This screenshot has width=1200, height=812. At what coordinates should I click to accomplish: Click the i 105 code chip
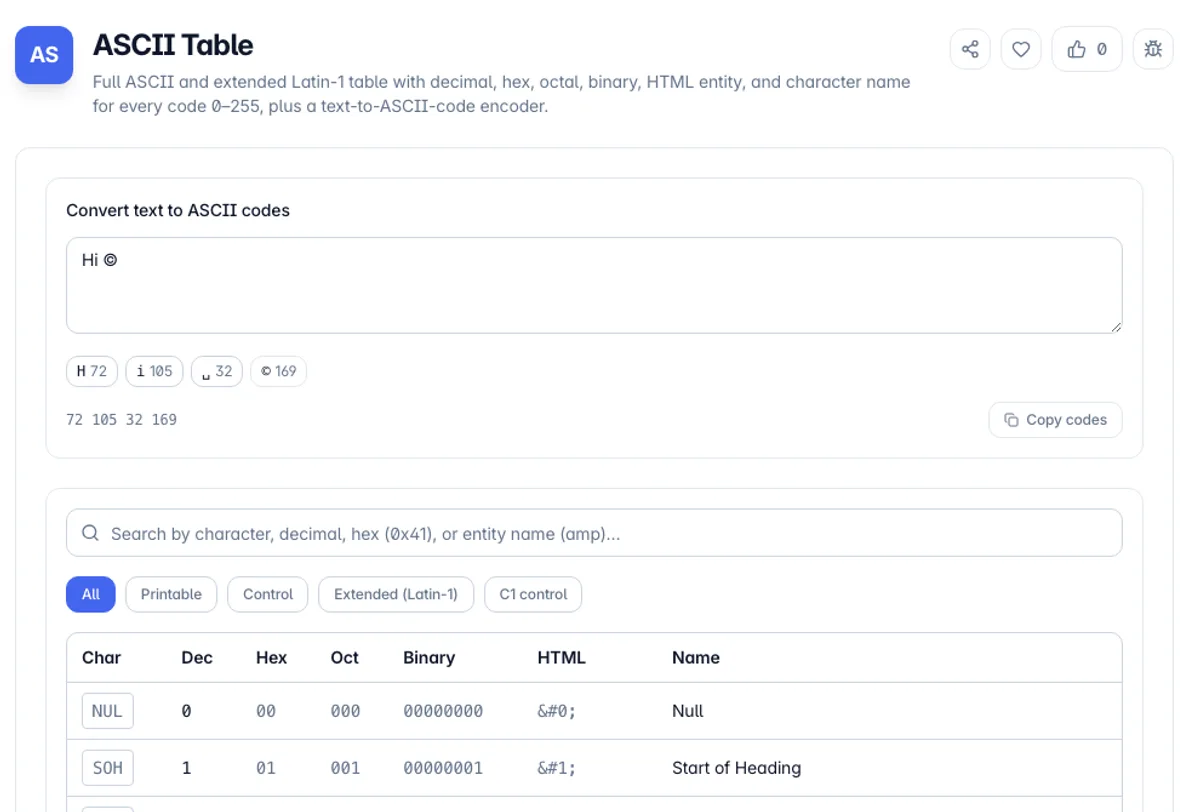(154, 371)
